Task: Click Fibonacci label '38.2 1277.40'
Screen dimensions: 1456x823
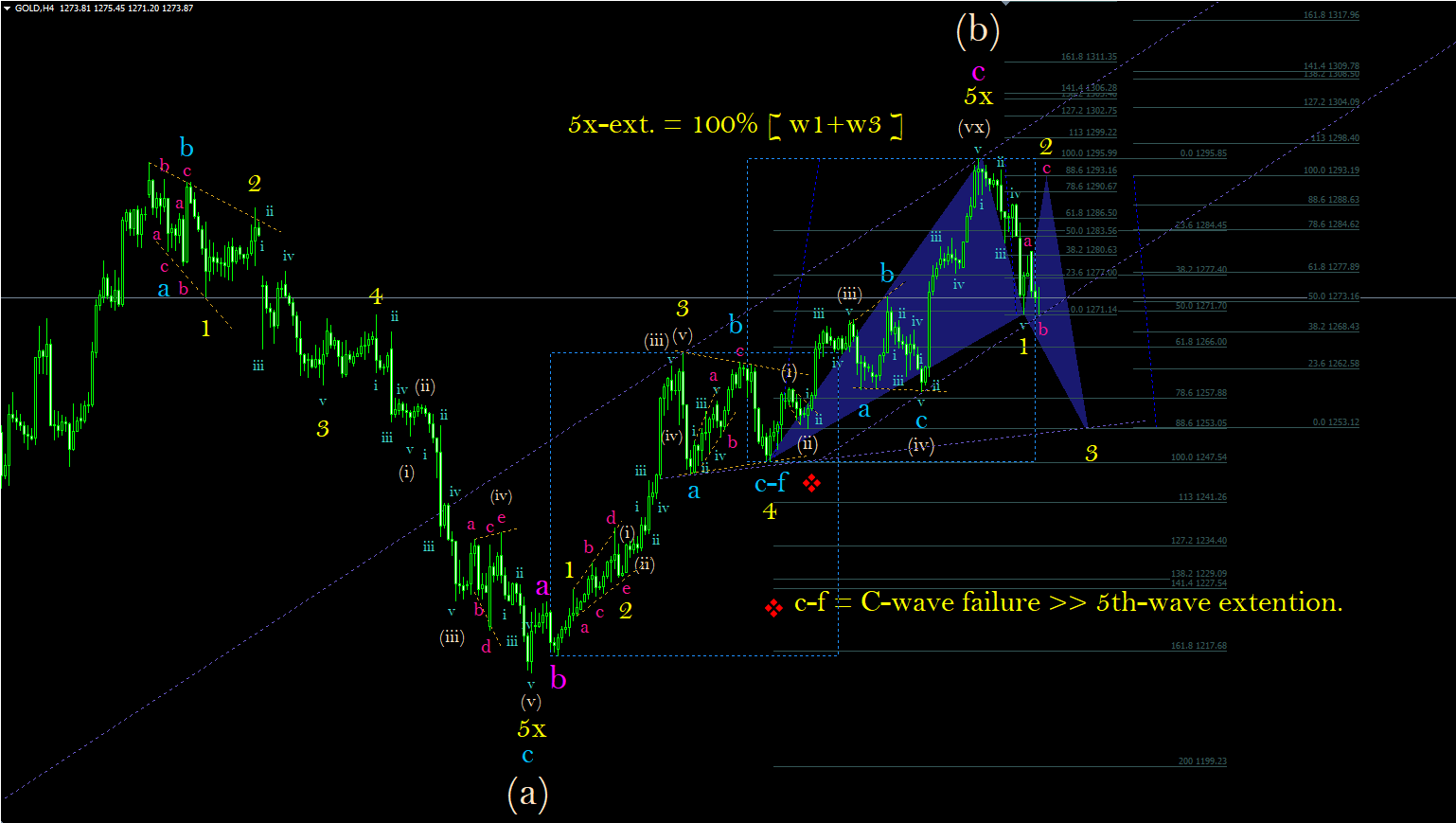Action: (1200, 270)
